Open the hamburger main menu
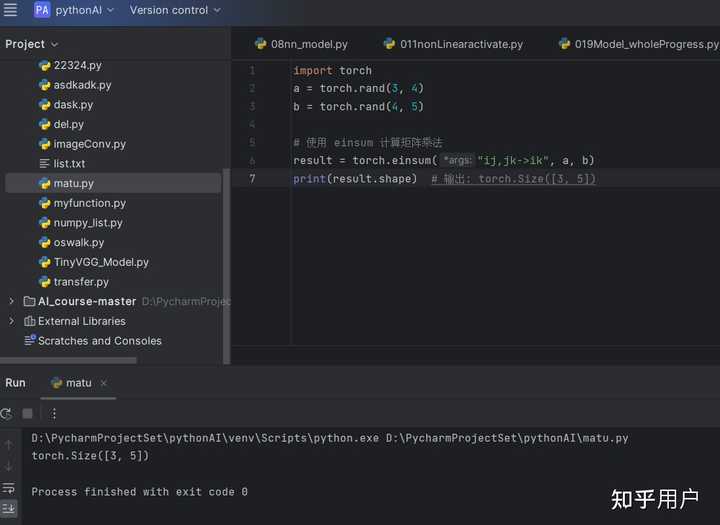This screenshot has width=720, height=525. click(x=10, y=10)
